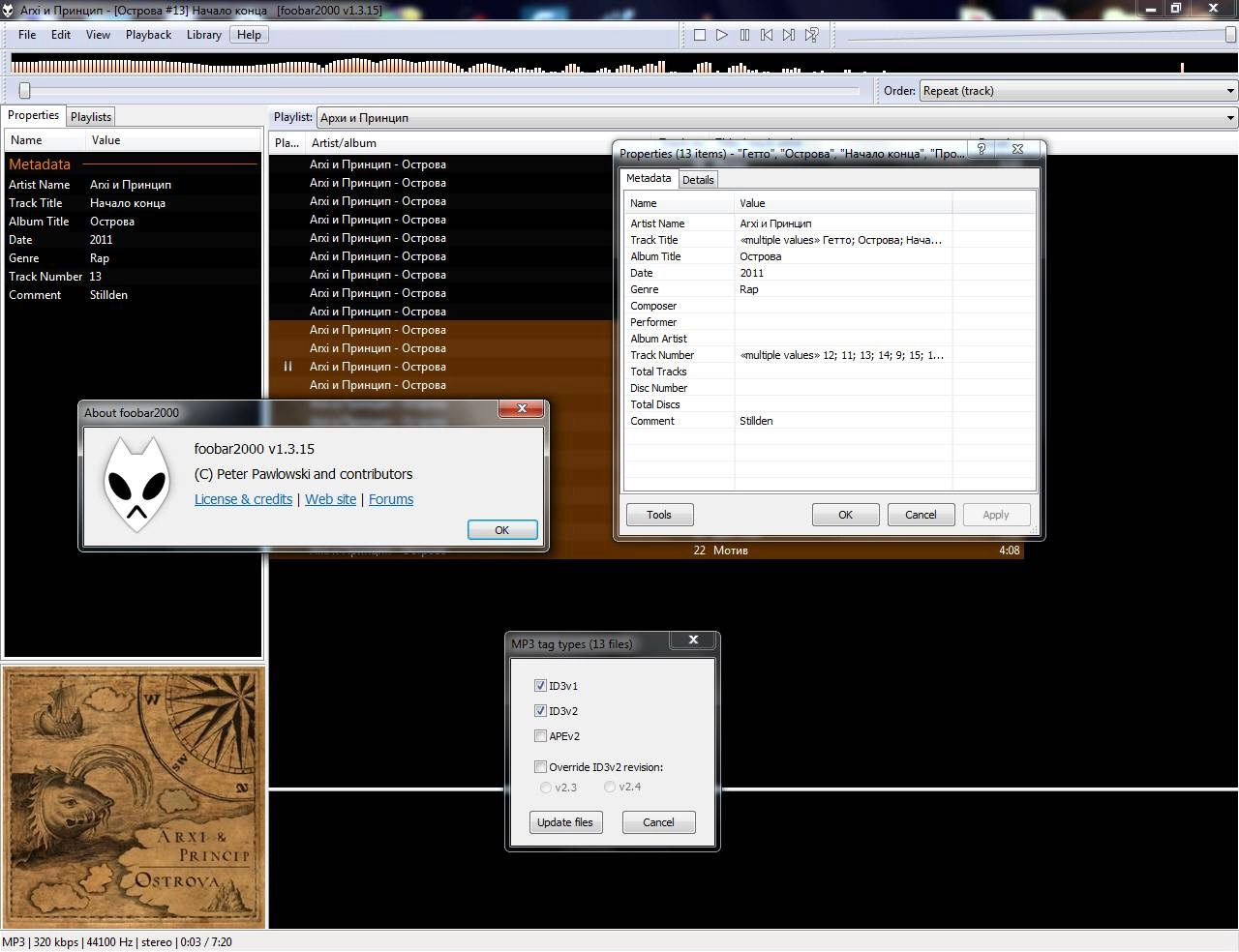This screenshot has height=952, width=1239.
Task: Play a random track icon
Action: 812,35
